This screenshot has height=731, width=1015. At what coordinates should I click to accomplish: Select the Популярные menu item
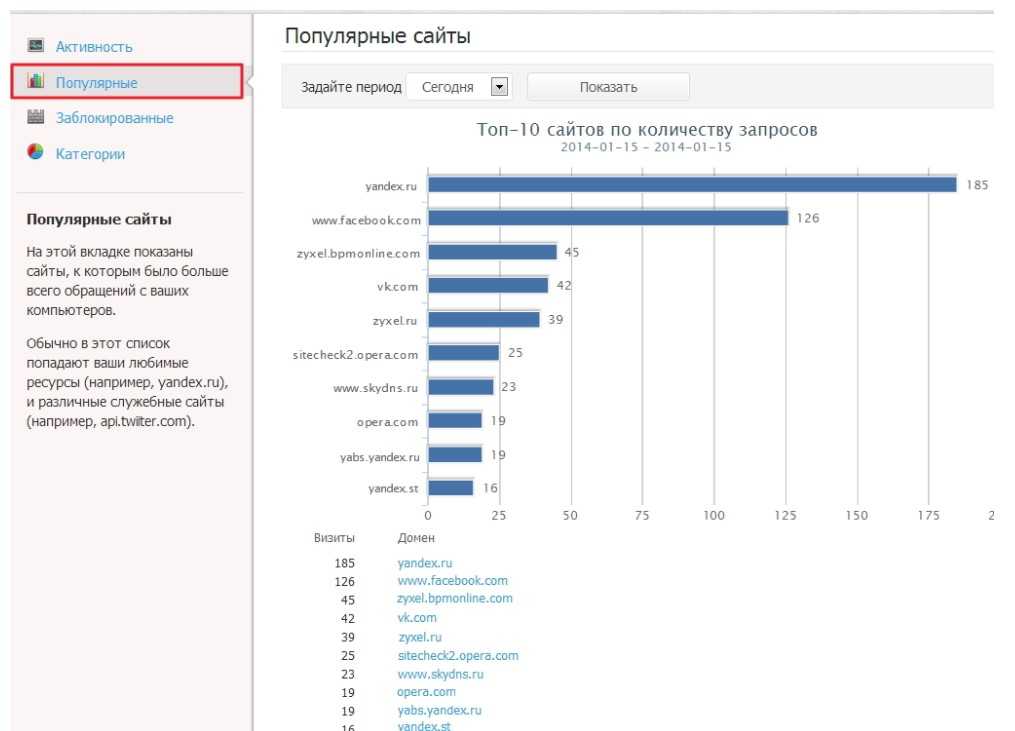(x=97, y=83)
